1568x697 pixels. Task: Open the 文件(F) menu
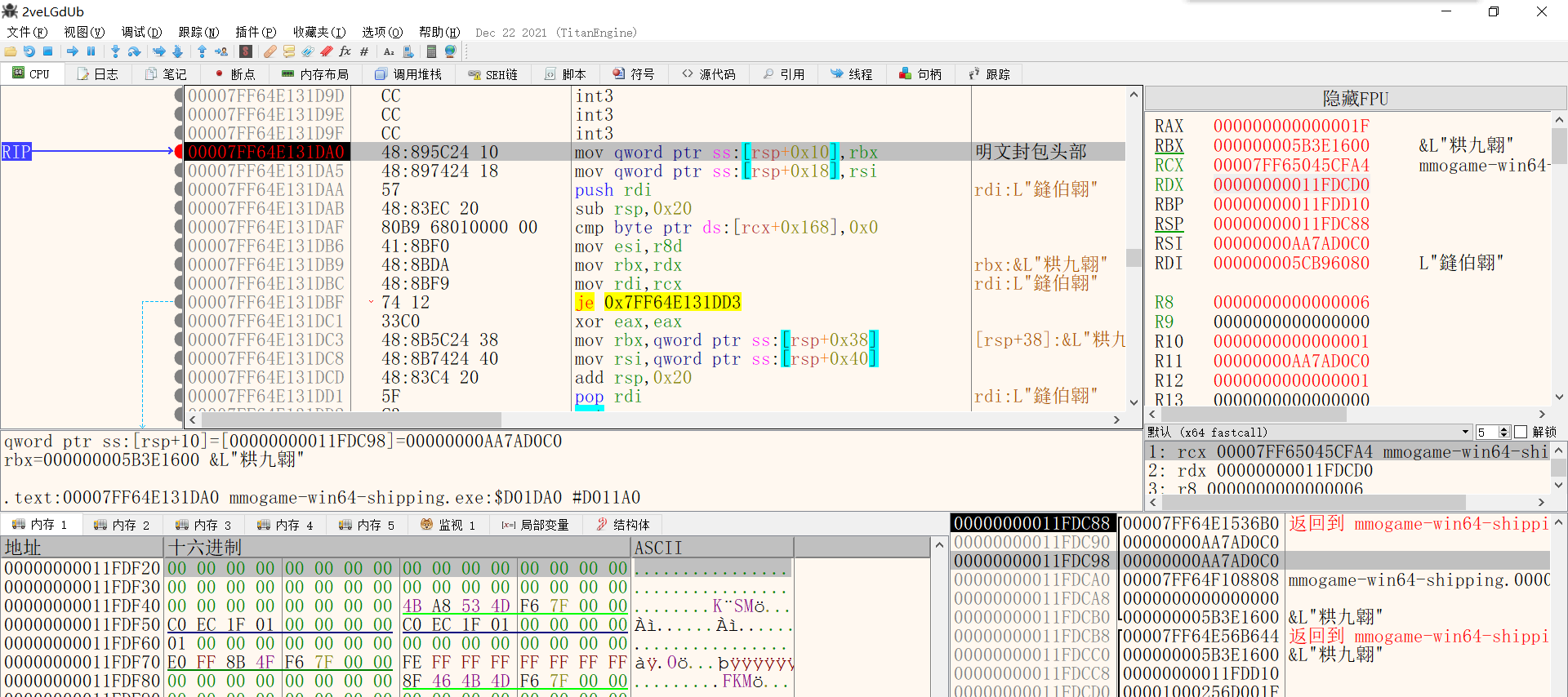point(27,32)
